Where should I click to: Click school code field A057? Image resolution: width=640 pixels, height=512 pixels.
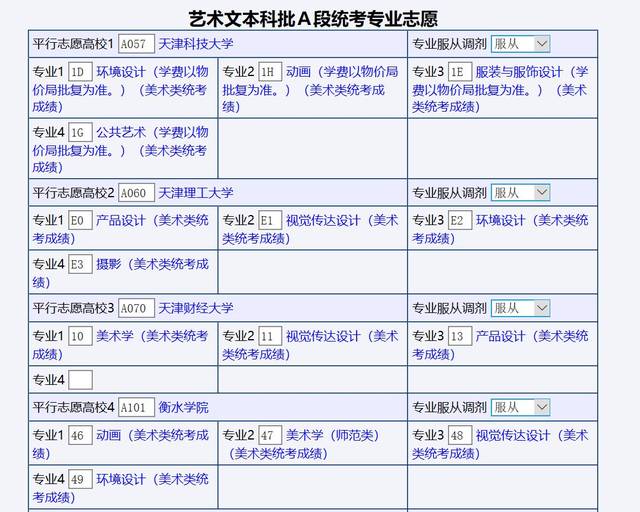pos(136,44)
